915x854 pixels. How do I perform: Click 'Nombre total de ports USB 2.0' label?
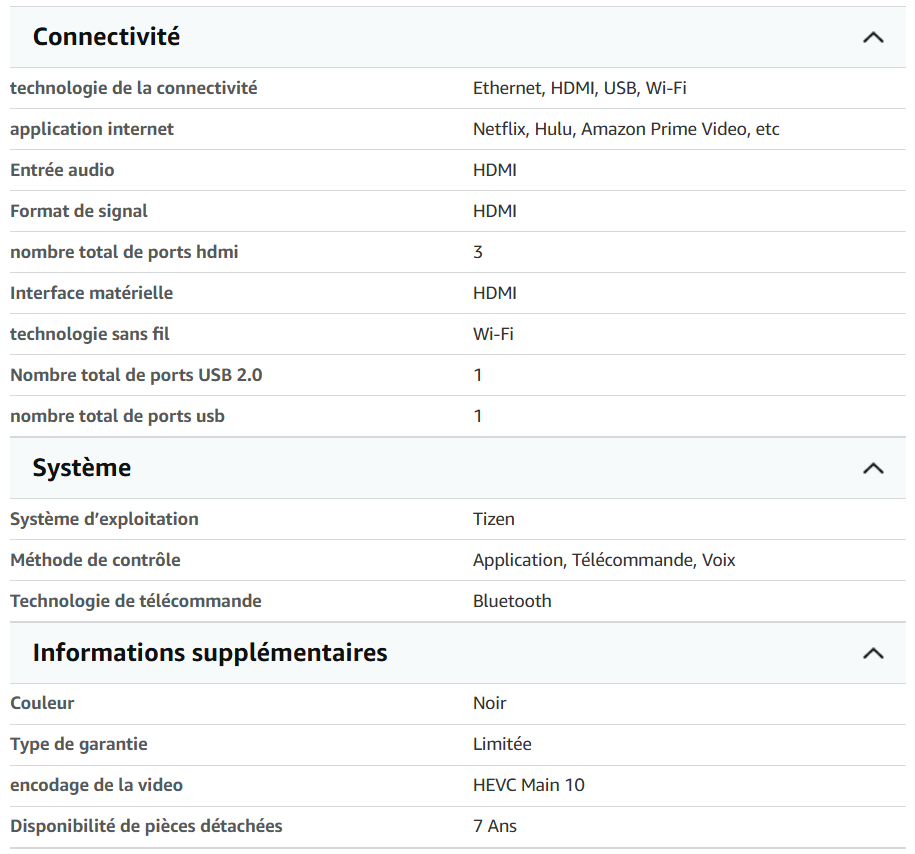click(137, 375)
